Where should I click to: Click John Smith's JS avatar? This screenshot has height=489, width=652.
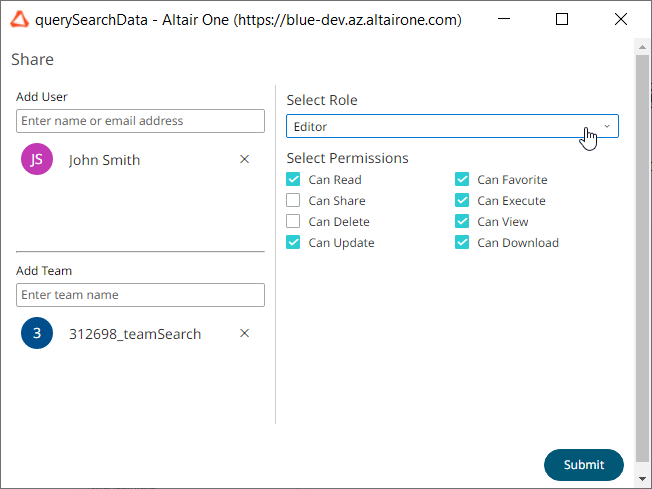pos(37,160)
